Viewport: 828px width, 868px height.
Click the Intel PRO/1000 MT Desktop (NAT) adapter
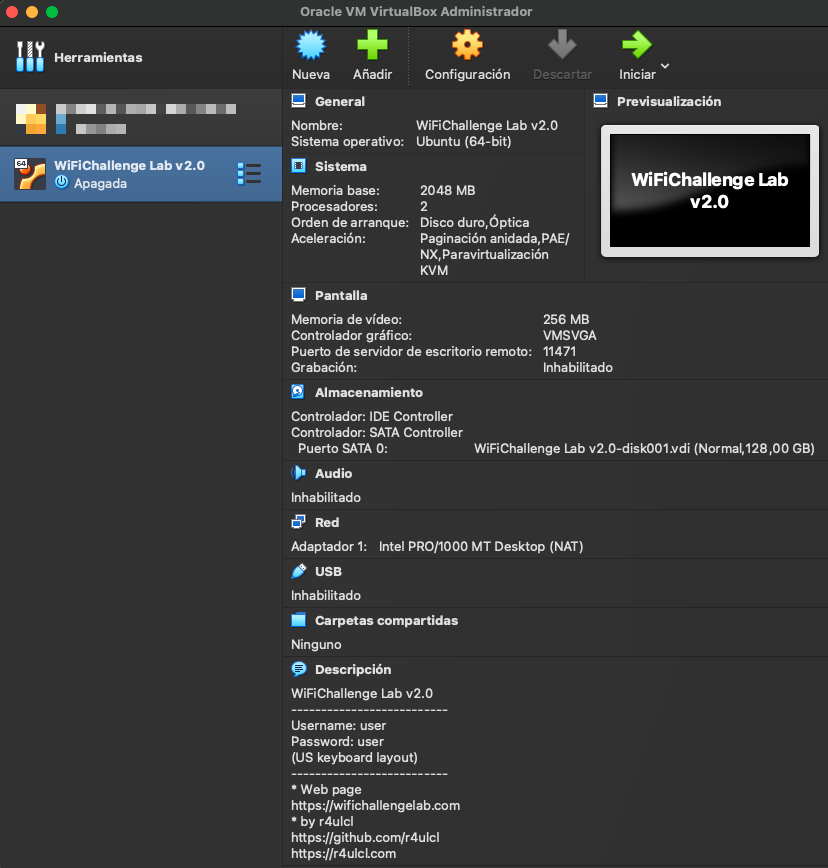tap(480, 546)
